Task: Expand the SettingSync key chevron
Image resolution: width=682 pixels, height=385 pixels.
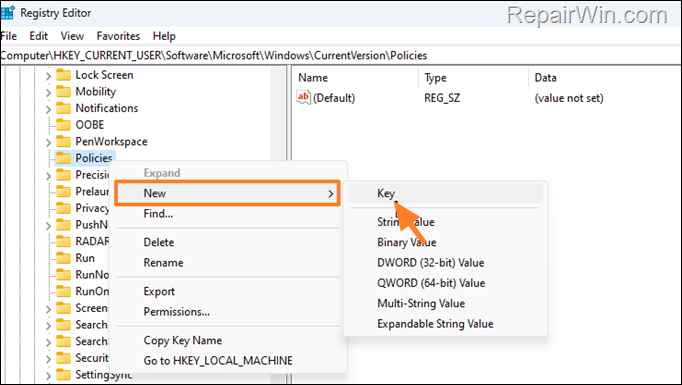Action: (48, 375)
